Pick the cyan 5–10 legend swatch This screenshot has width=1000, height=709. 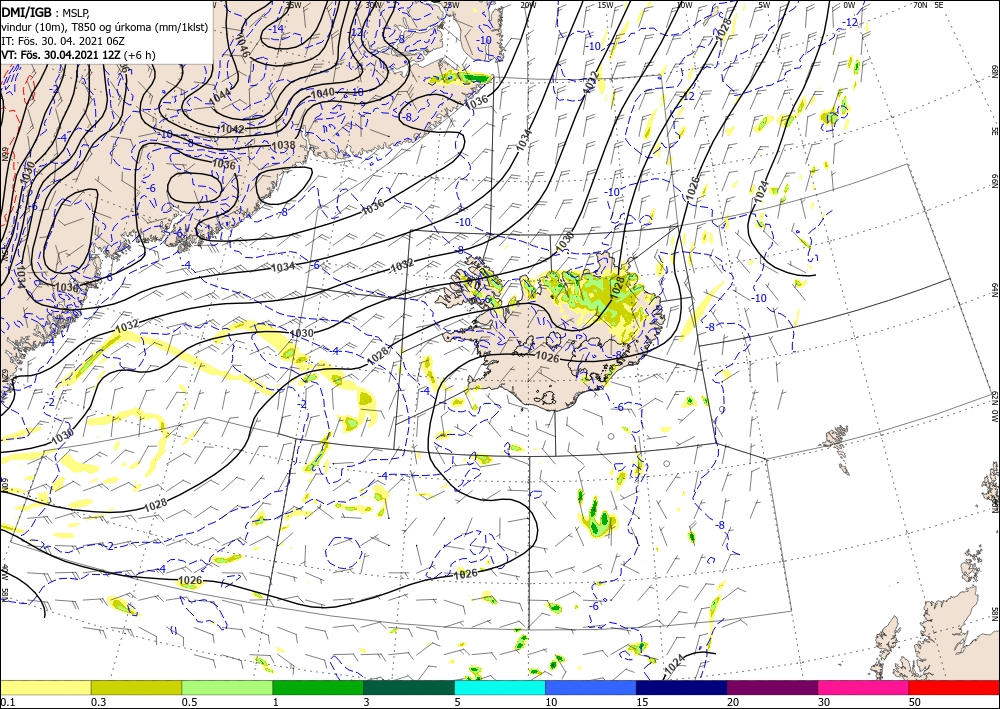coord(500,687)
